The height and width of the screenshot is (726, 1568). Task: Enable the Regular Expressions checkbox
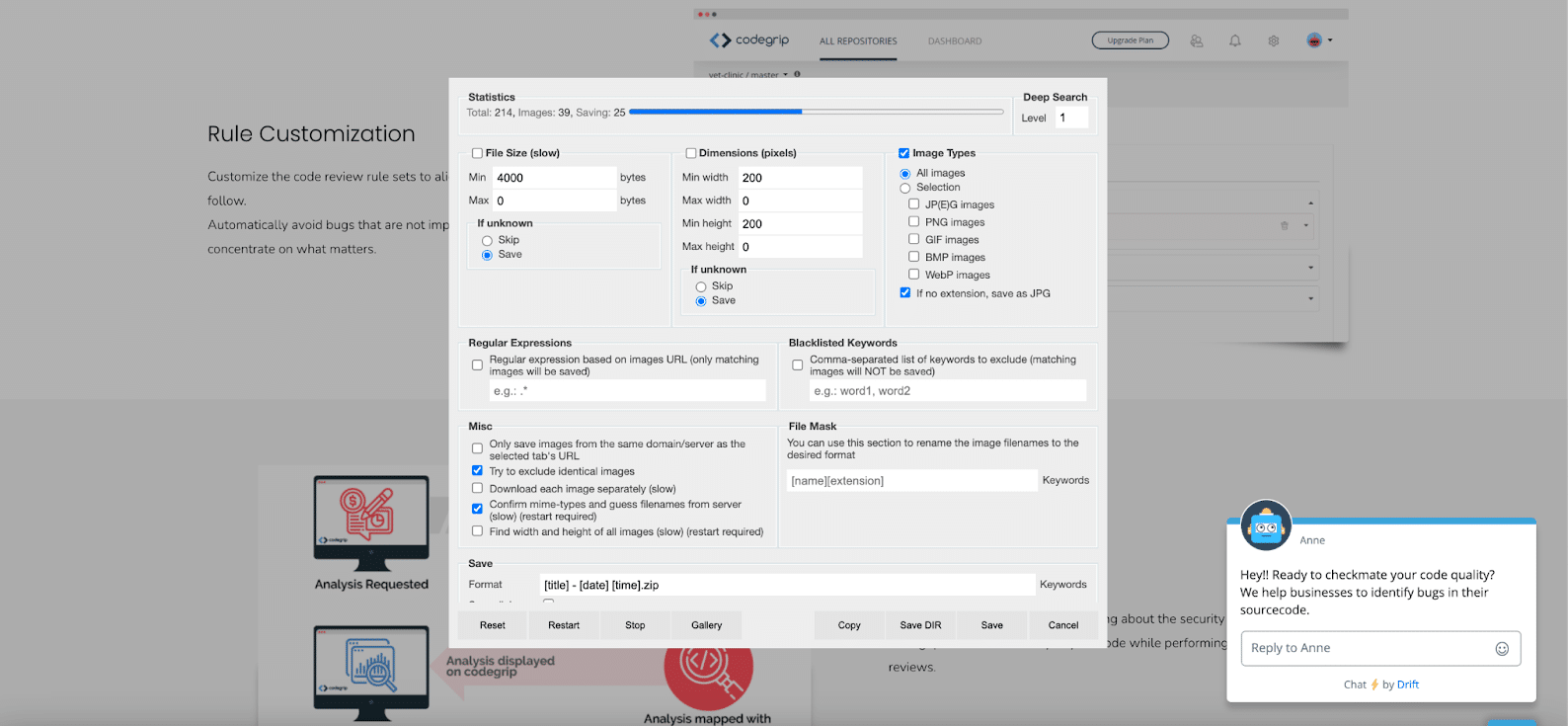coord(478,365)
